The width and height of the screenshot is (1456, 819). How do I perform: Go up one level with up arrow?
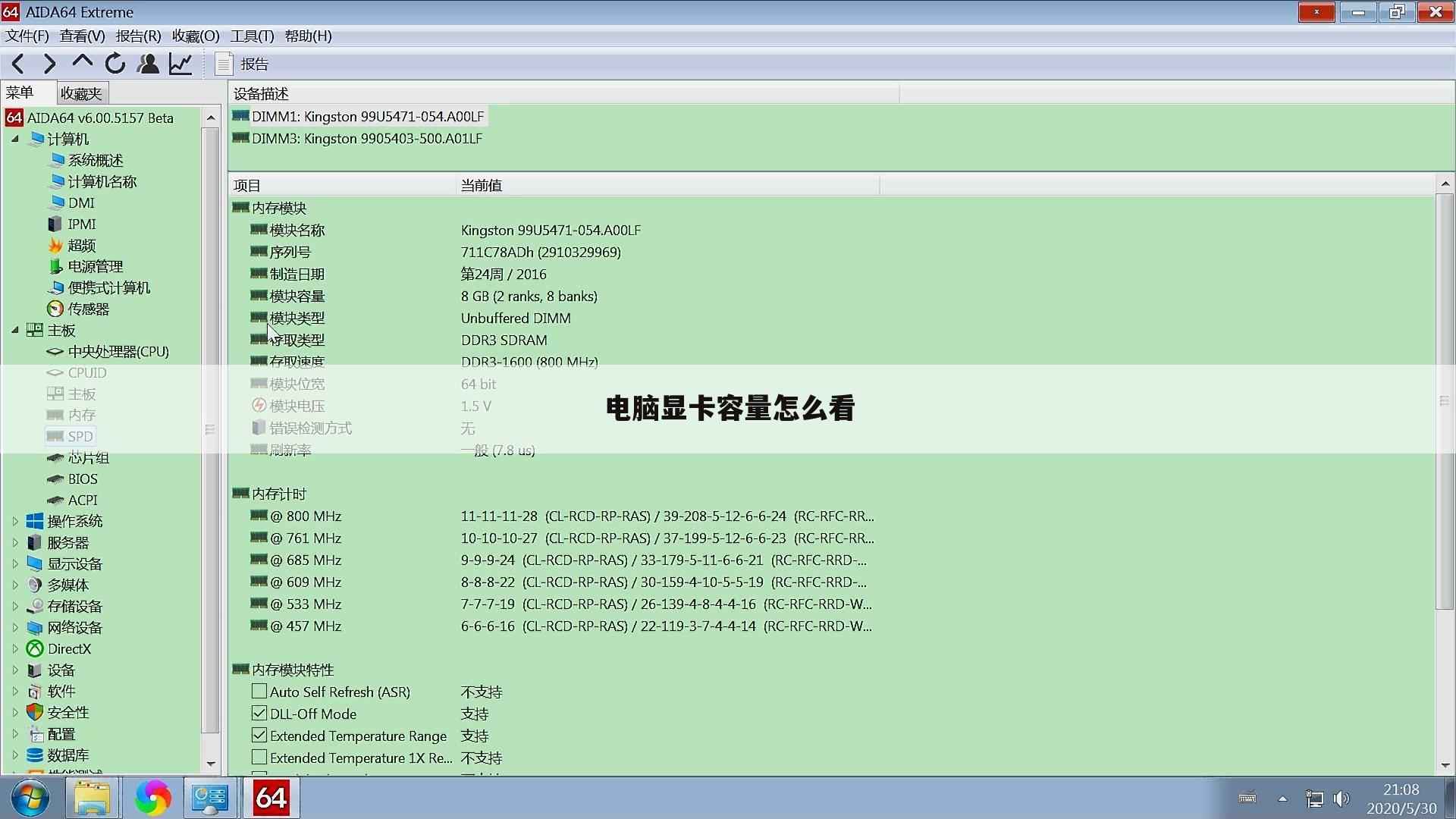coord(82,63)
